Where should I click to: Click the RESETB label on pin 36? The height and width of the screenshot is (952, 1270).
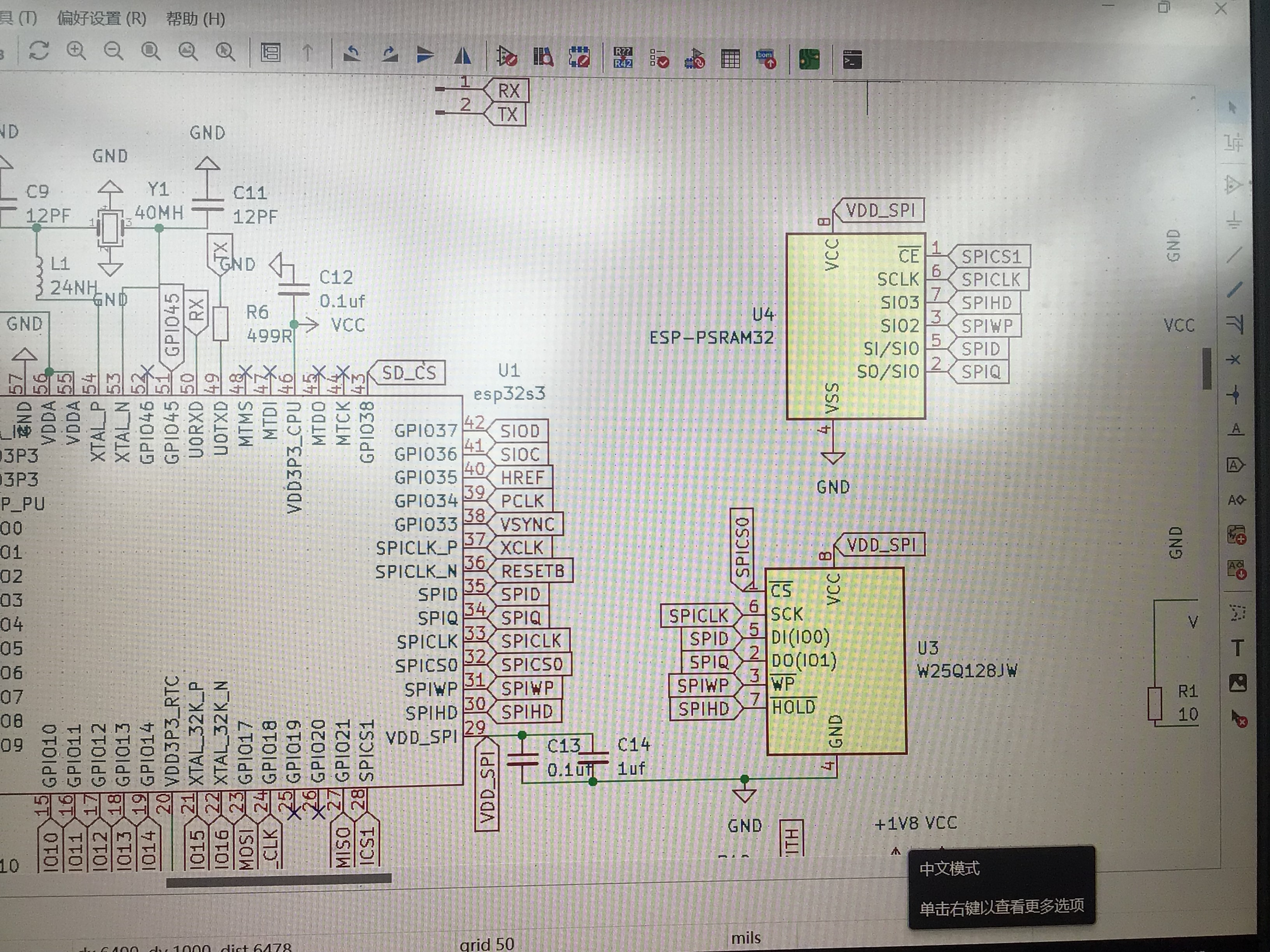(x=530, y=571)
